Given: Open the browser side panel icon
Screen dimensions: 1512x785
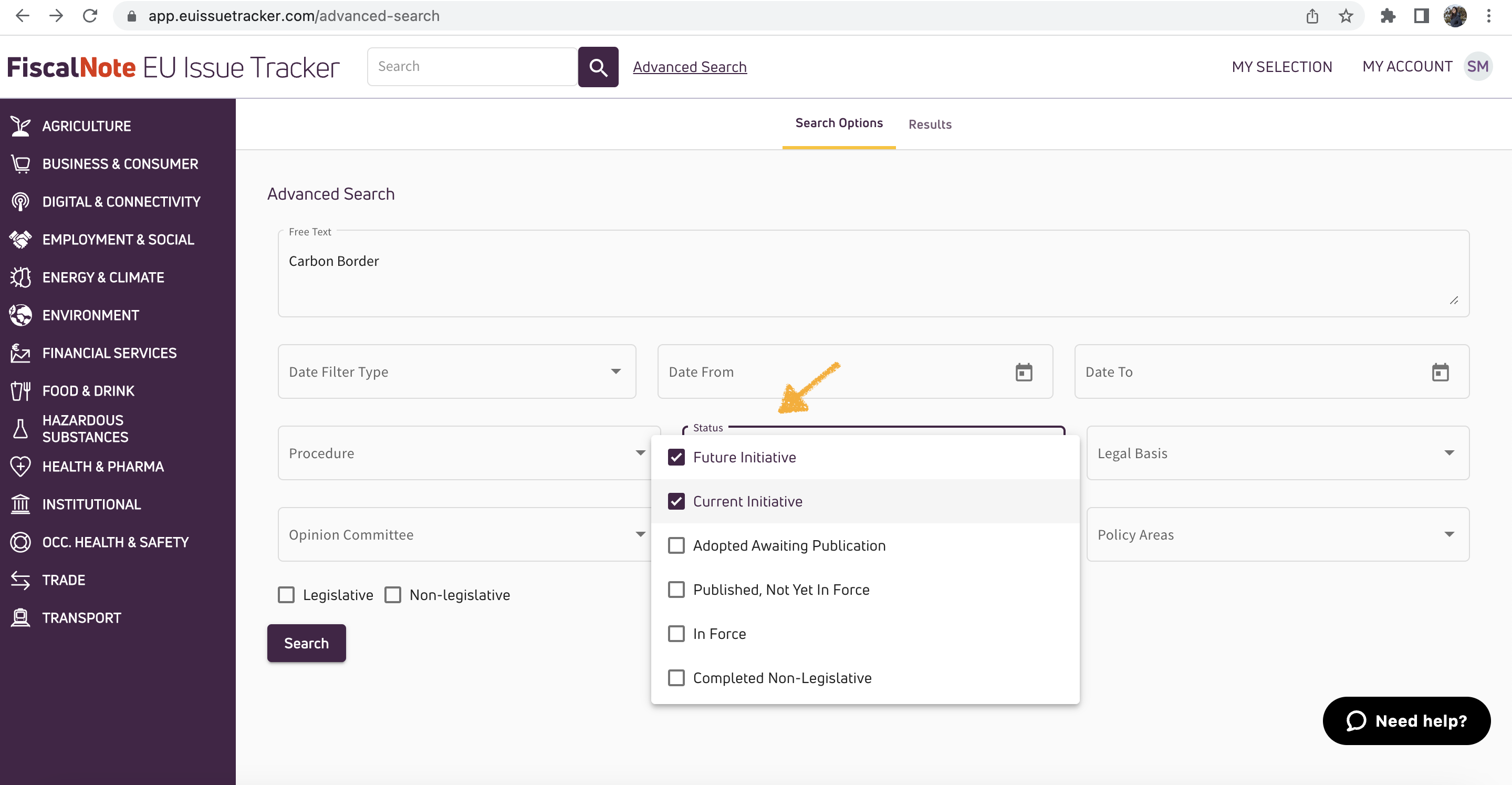Looking at the screenshot, I should tap(1421, 16).
